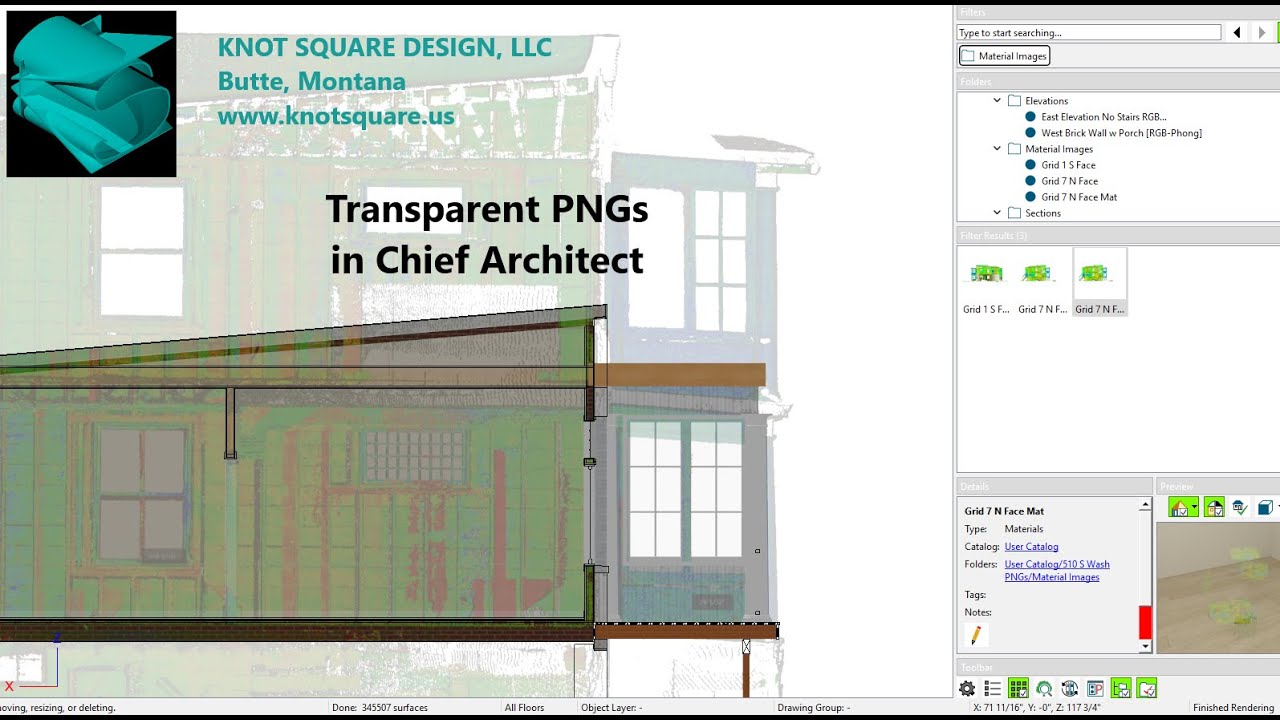The width and height of the screenshot is (1280, 720).
Task: Click the Material Images filter chip
Action: pyautogui.click(x=1004, y=56)
